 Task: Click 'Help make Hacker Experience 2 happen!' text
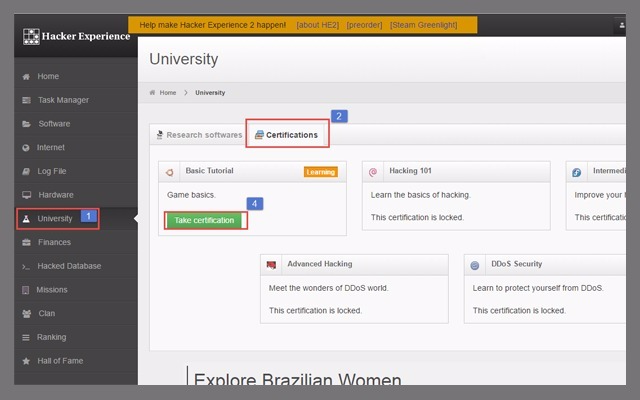click(213, 25)
